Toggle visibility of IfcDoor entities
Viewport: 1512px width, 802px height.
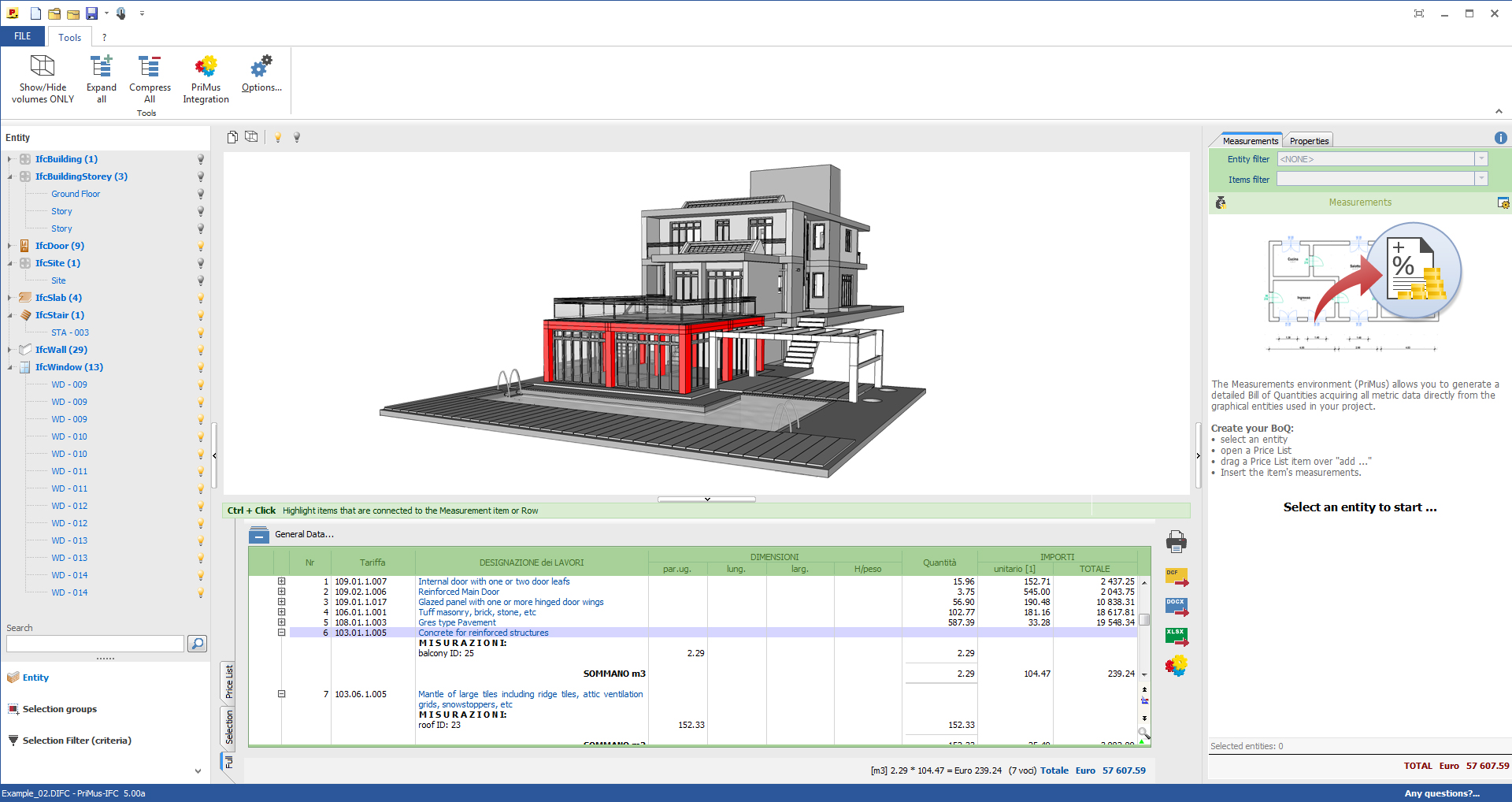[x=201, y=246]
